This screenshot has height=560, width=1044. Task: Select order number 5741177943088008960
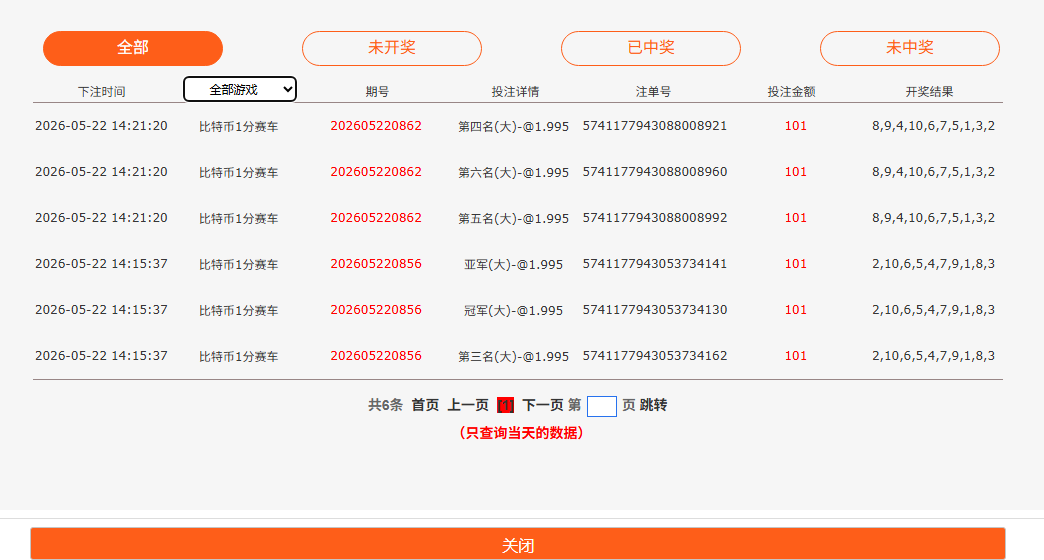(654, 172)
